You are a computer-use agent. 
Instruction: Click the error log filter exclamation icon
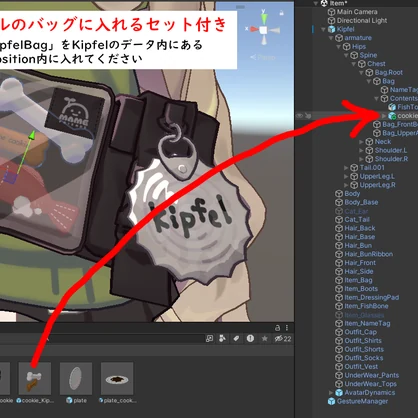(x=250, y=339)
